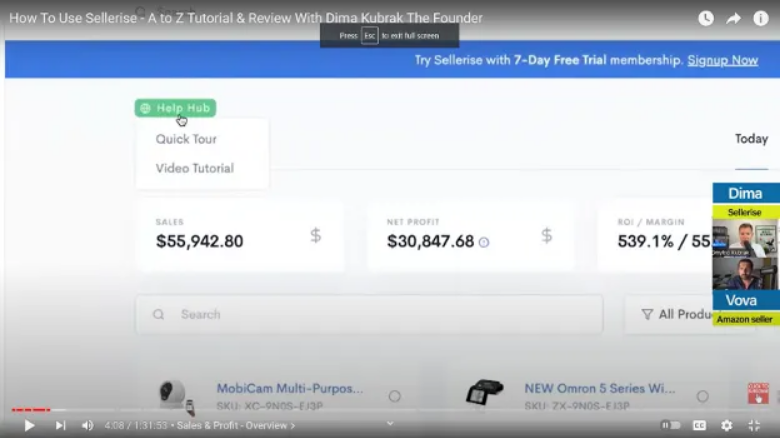Open the MobiCam Multi-Purpos... product link

pyautogui.click(x=290, y=388)
